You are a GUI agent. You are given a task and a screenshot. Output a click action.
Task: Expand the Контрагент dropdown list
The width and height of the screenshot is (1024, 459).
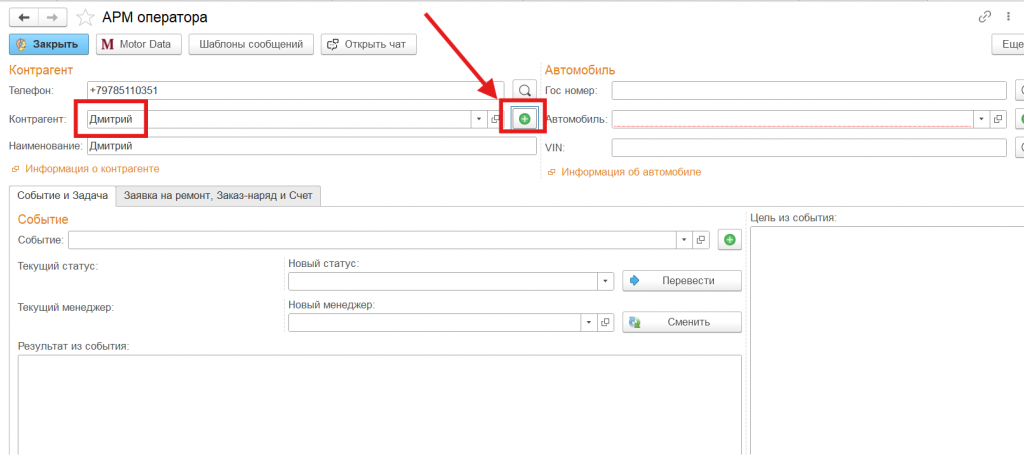(477, 120)
